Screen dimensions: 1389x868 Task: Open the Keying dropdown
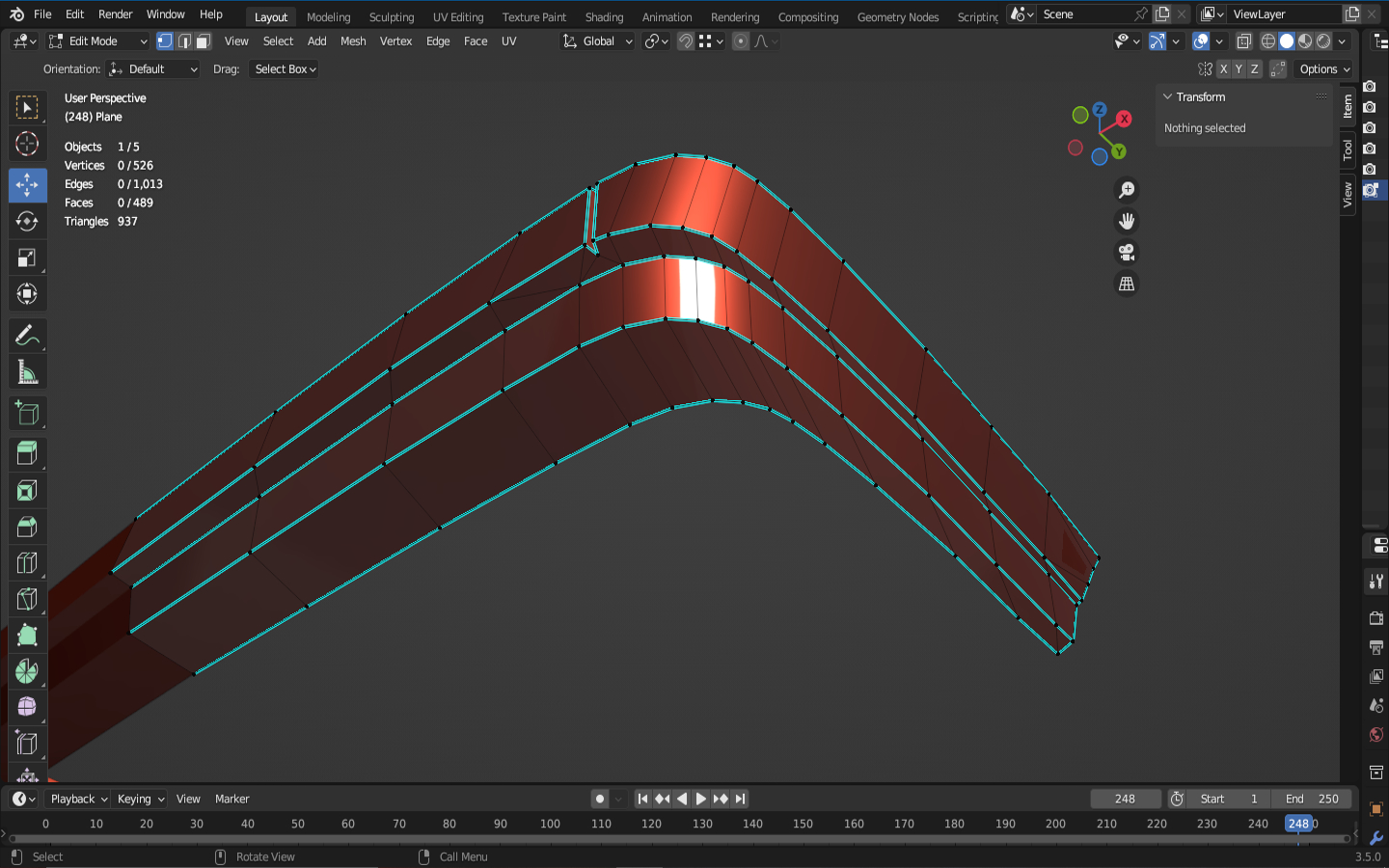(x=140, y=799)
